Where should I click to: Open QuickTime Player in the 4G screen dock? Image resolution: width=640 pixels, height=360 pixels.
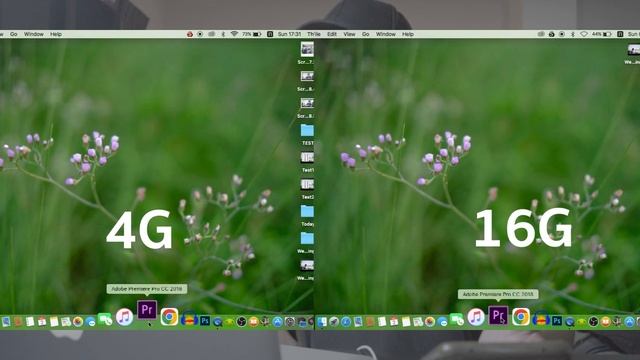coord(218,322)
